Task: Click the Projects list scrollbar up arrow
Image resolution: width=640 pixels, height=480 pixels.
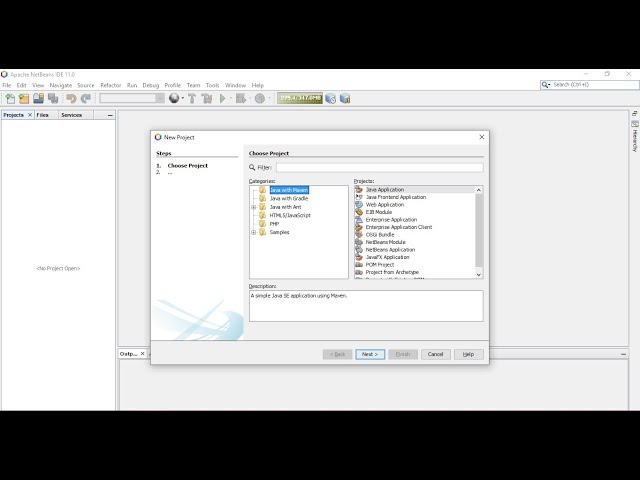Action: [x=479, y=190]
